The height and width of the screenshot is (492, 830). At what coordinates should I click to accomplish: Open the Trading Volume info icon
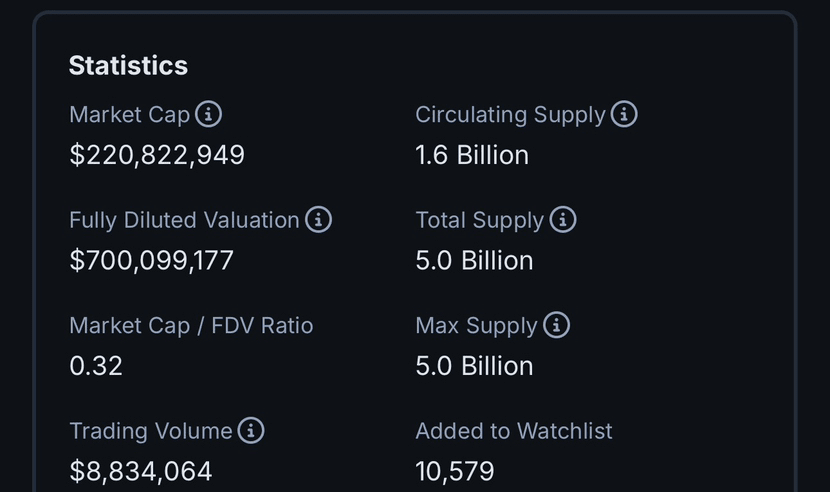[x=251, y=431]
